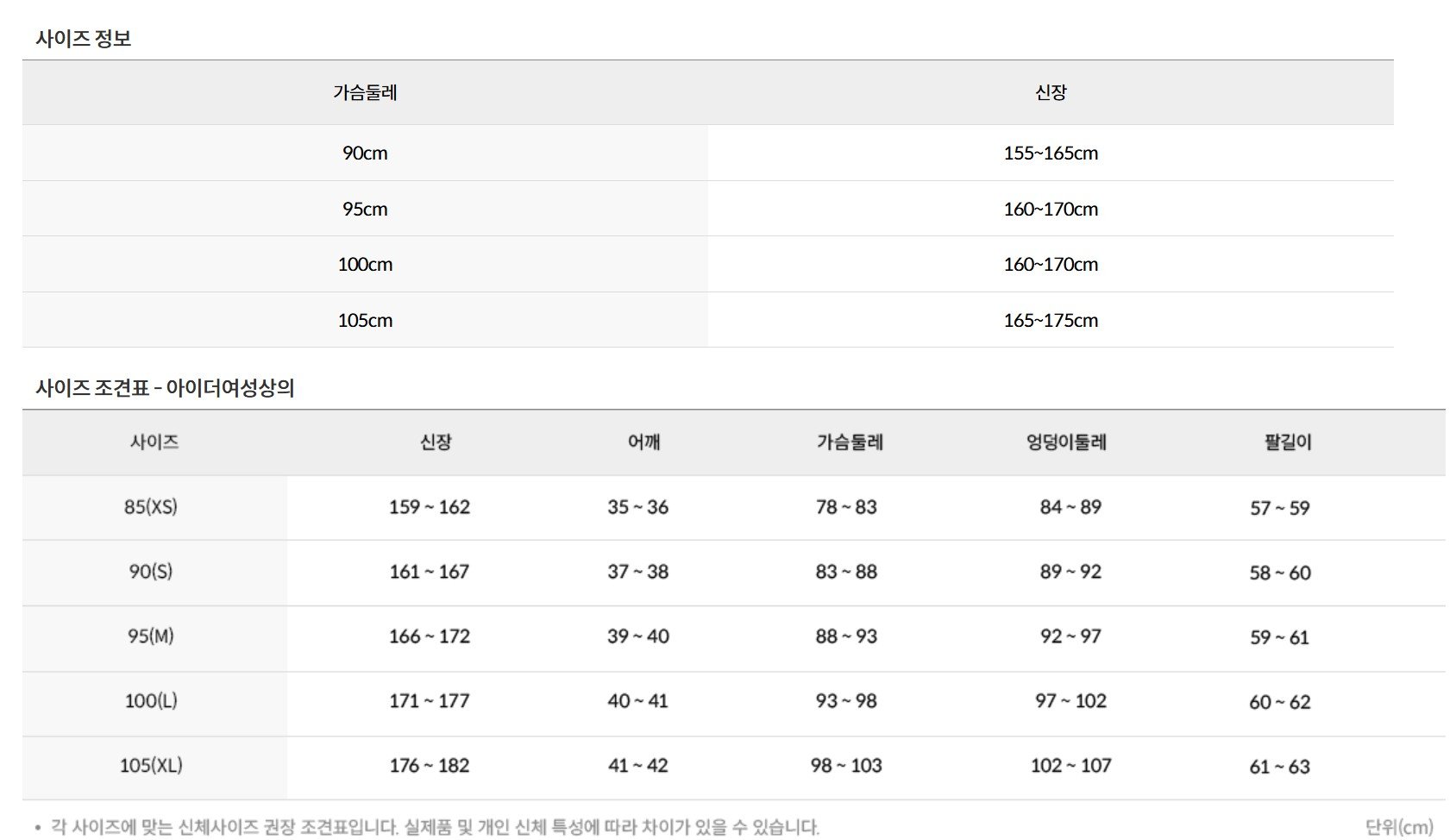
Task: Select the 사이즈 column header
Action: point(154,442)
